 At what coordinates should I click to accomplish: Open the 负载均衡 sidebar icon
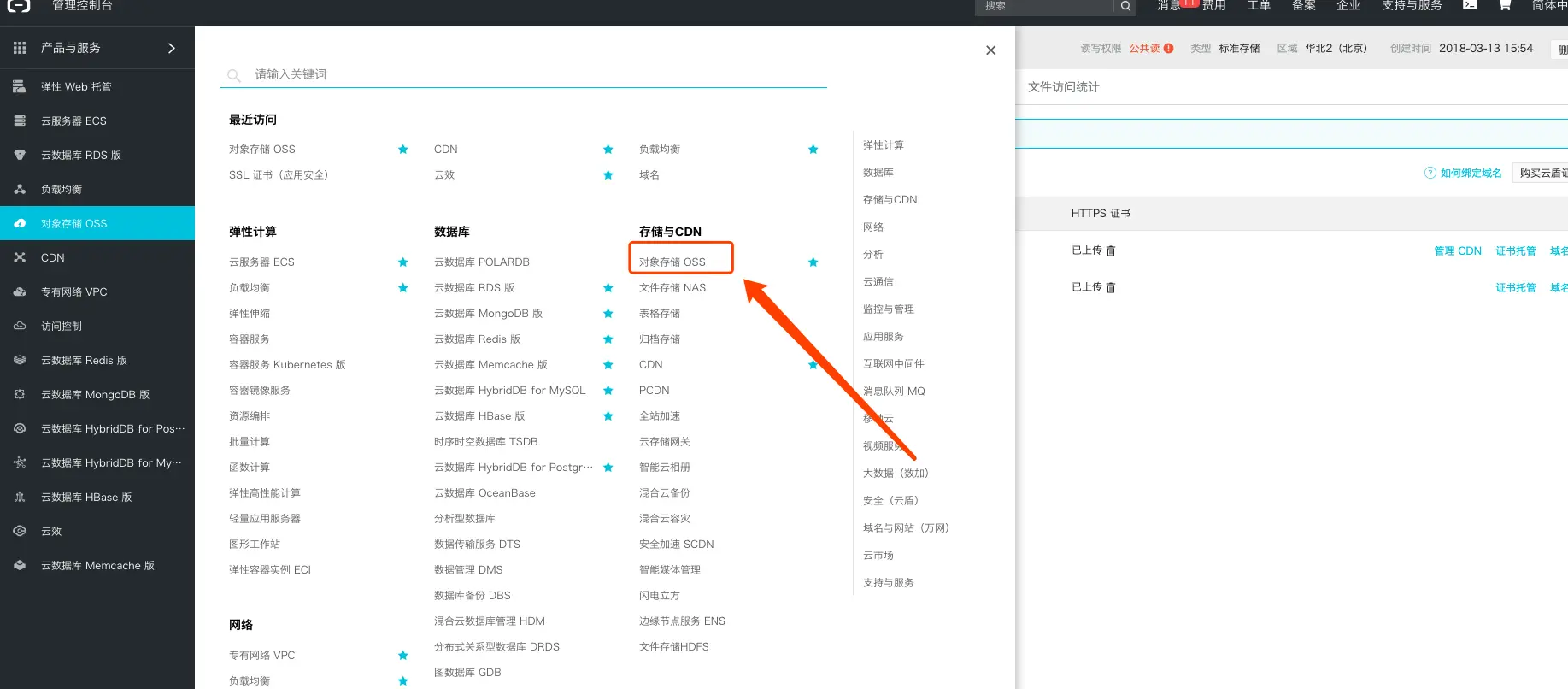(x=20, y=189)
